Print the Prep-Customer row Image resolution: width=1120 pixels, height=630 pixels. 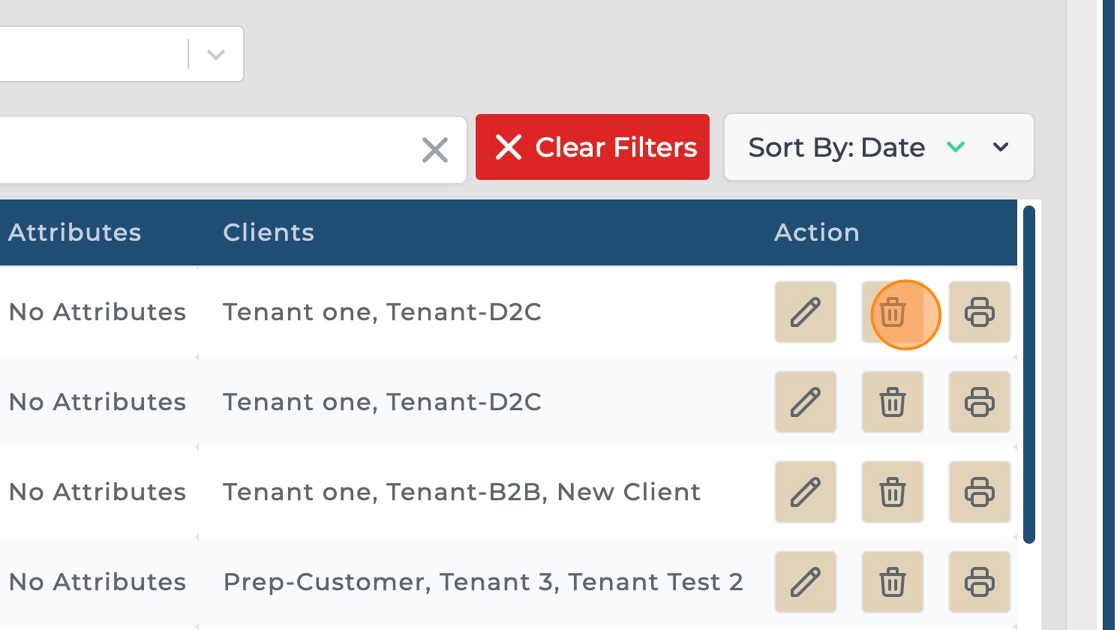(979, 582)
